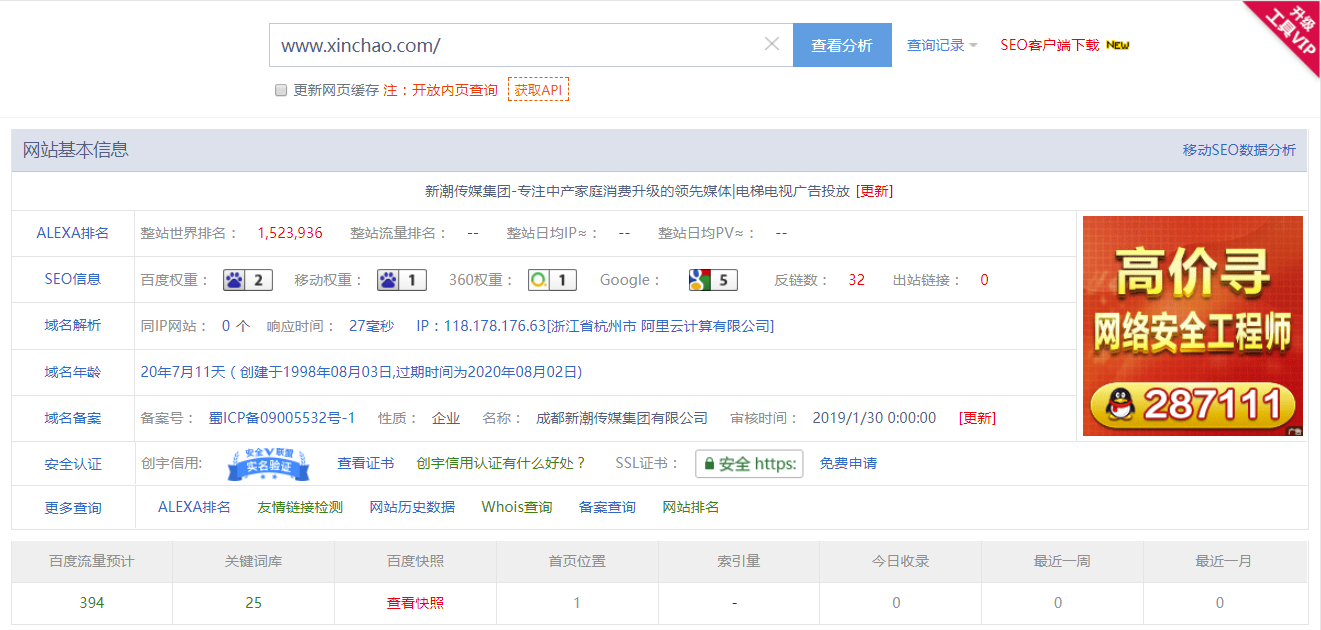Enable the 更新网页缓存 checkbox

[x=281, y=90]
